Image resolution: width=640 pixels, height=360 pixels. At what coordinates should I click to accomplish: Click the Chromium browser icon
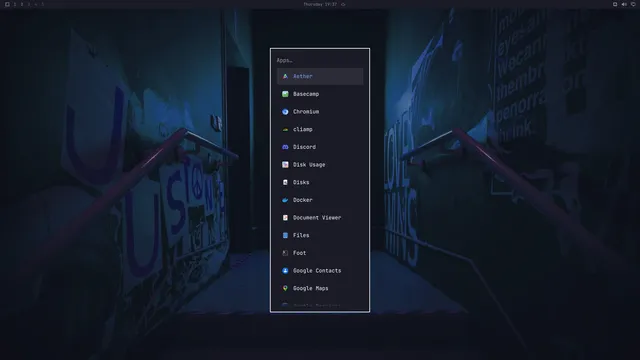coord(285,111)
